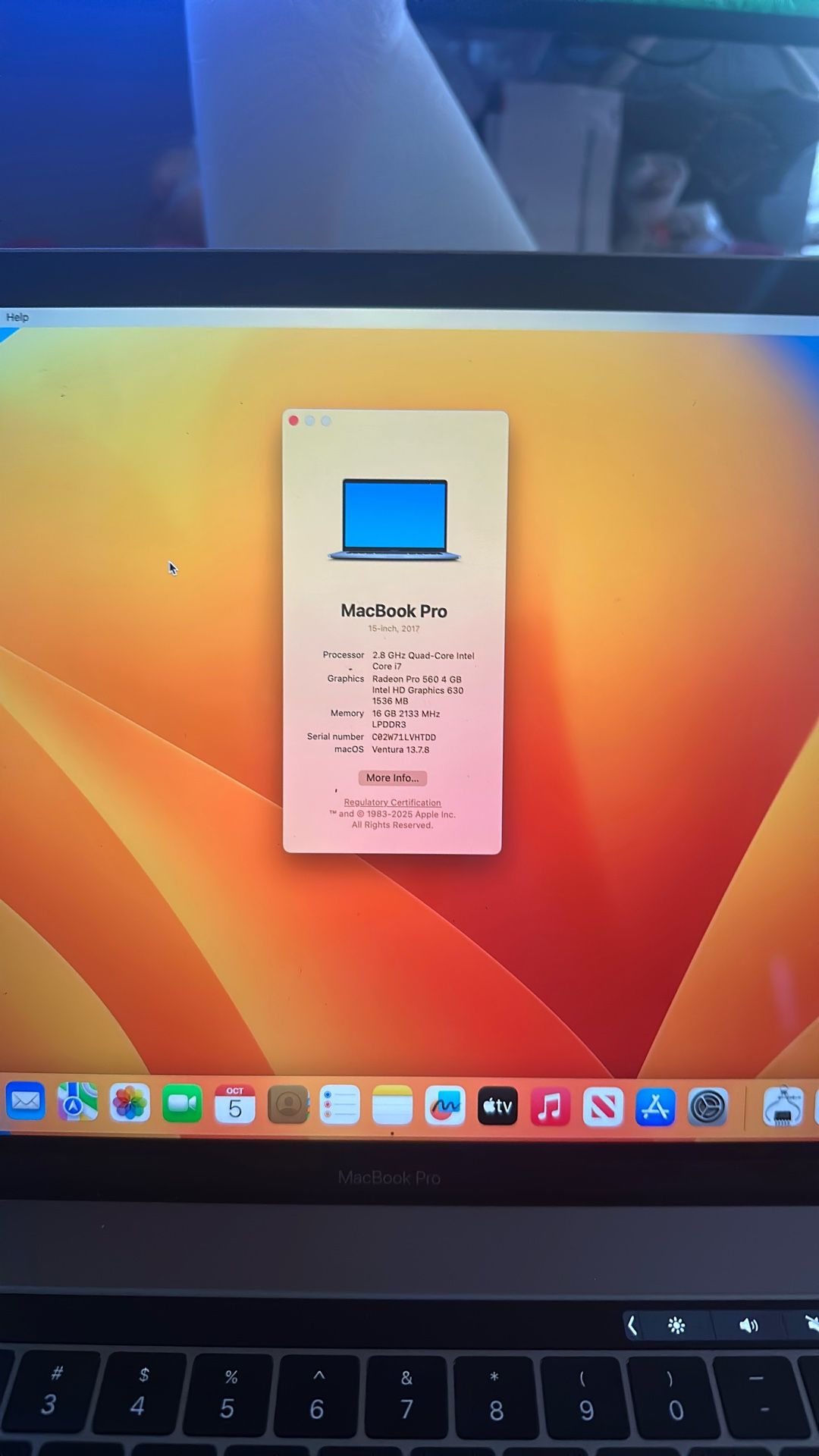The width and height of the screenshot is (819, 1456).
Task: Open the Help menu in menu bar
Action: click(17, 317)
